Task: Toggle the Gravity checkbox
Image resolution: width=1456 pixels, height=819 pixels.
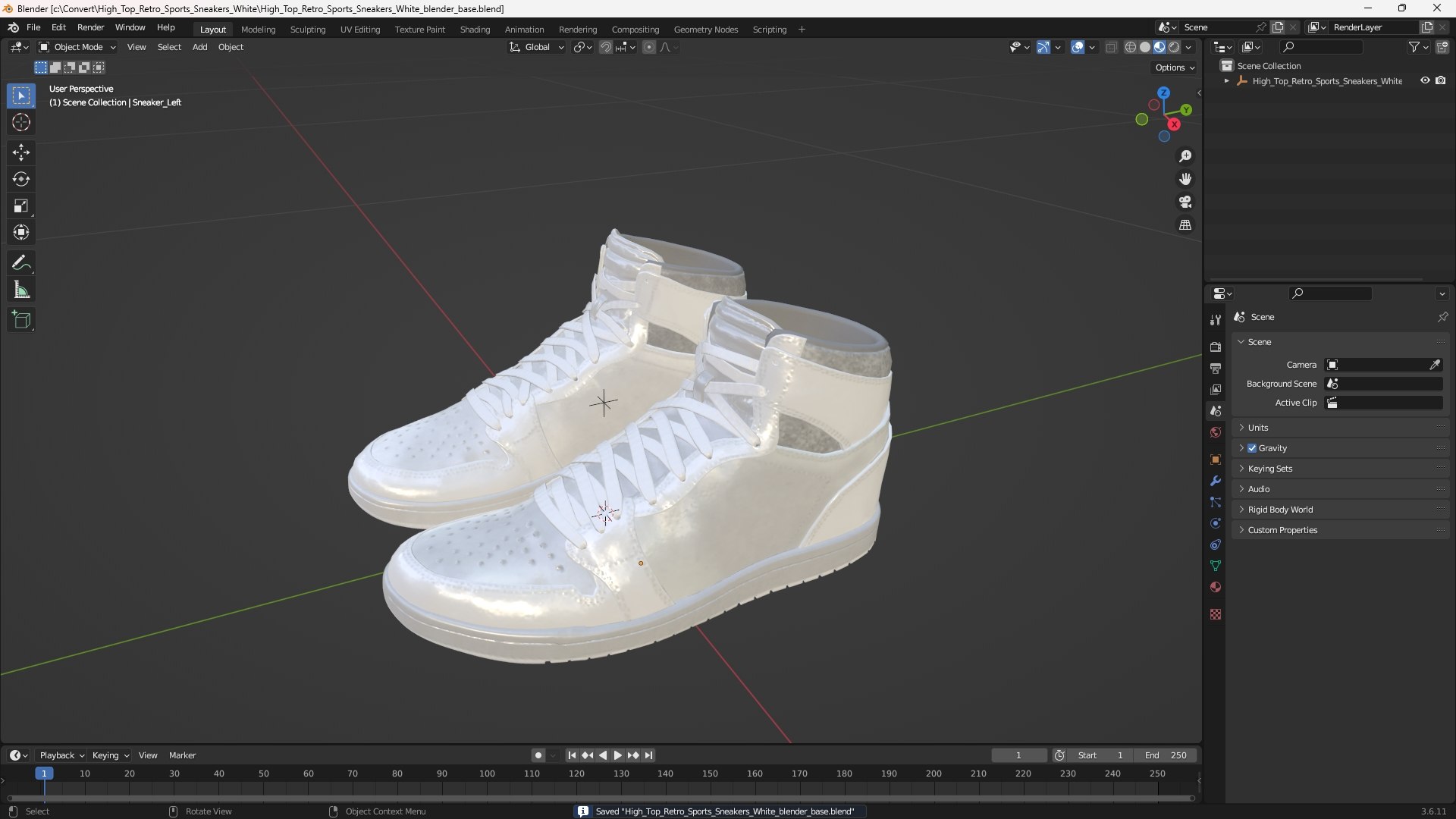Action: (1252, 448)
